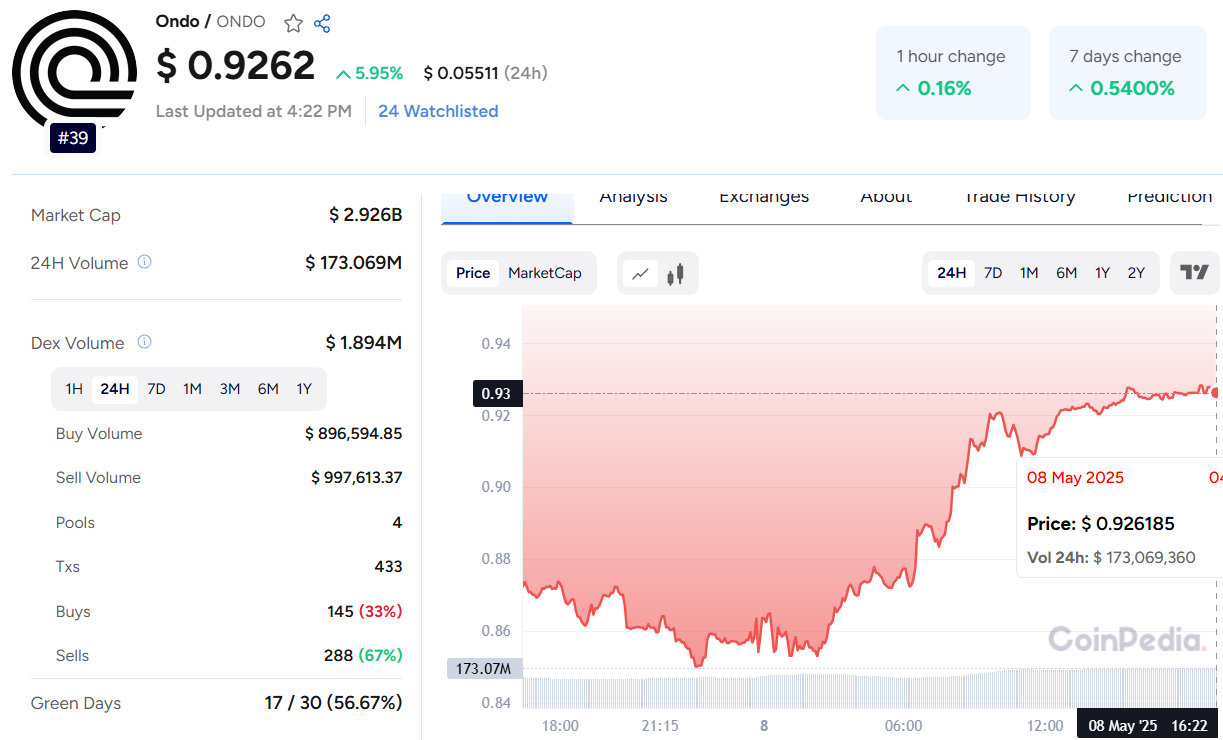Click the star favorite icon next to ONDO

[293, 23]
